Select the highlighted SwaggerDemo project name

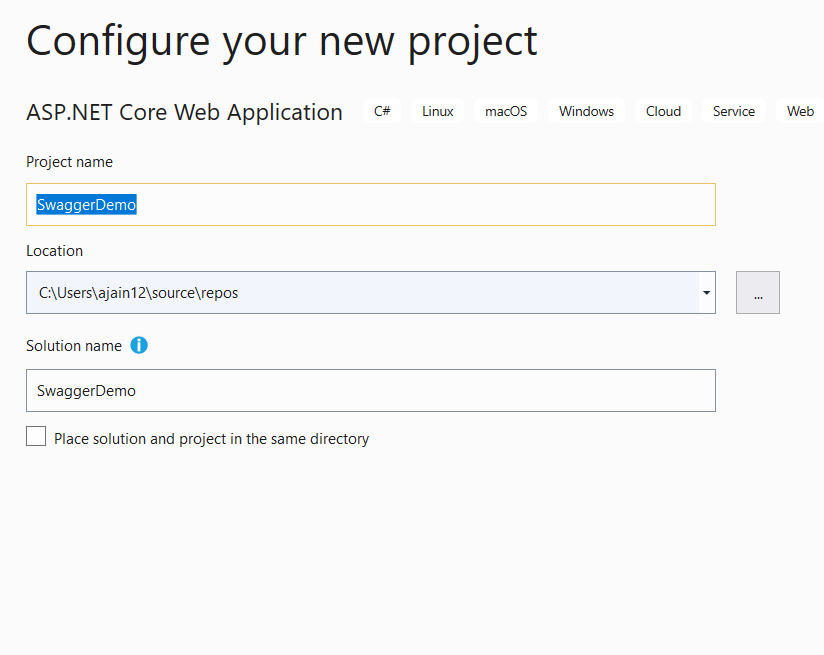[x=85, y=204]
